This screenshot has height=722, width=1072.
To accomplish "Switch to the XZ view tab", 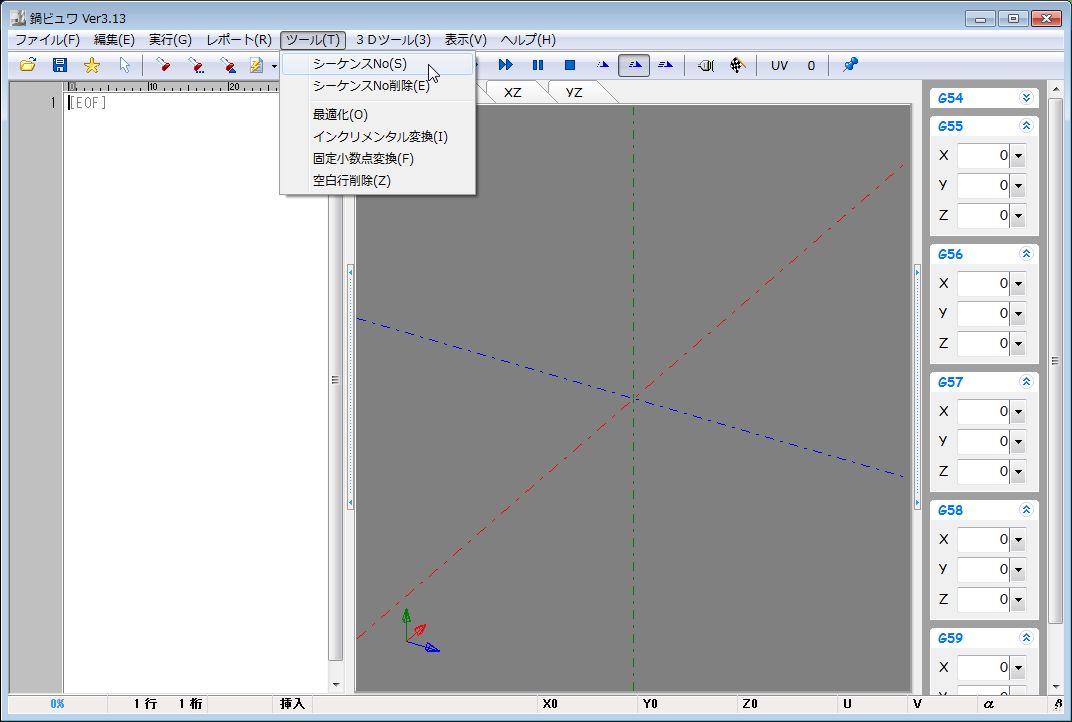I will 513,92.
